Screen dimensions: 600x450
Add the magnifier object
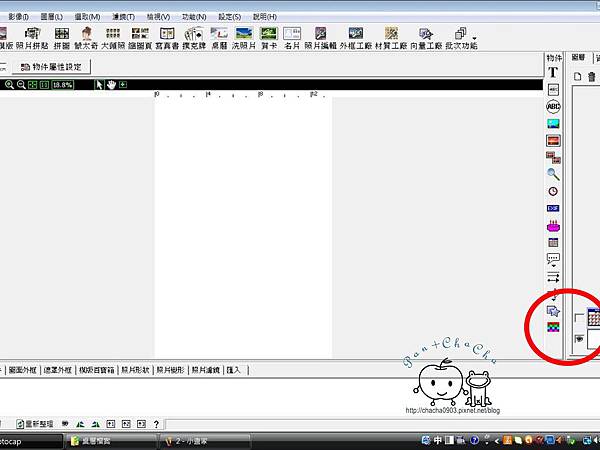point(553,174)
